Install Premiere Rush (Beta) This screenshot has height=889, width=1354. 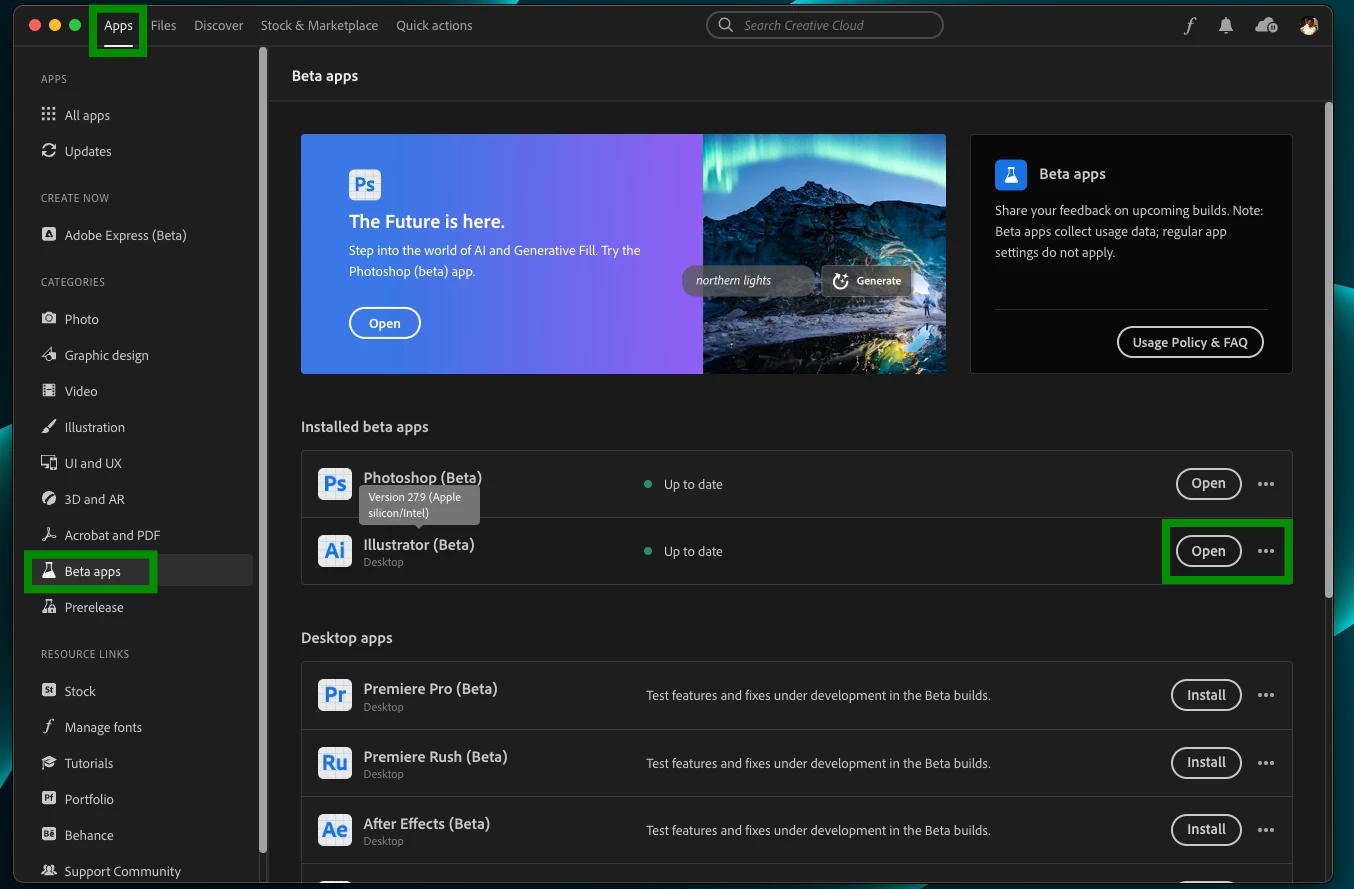[x=1206, y=762]
